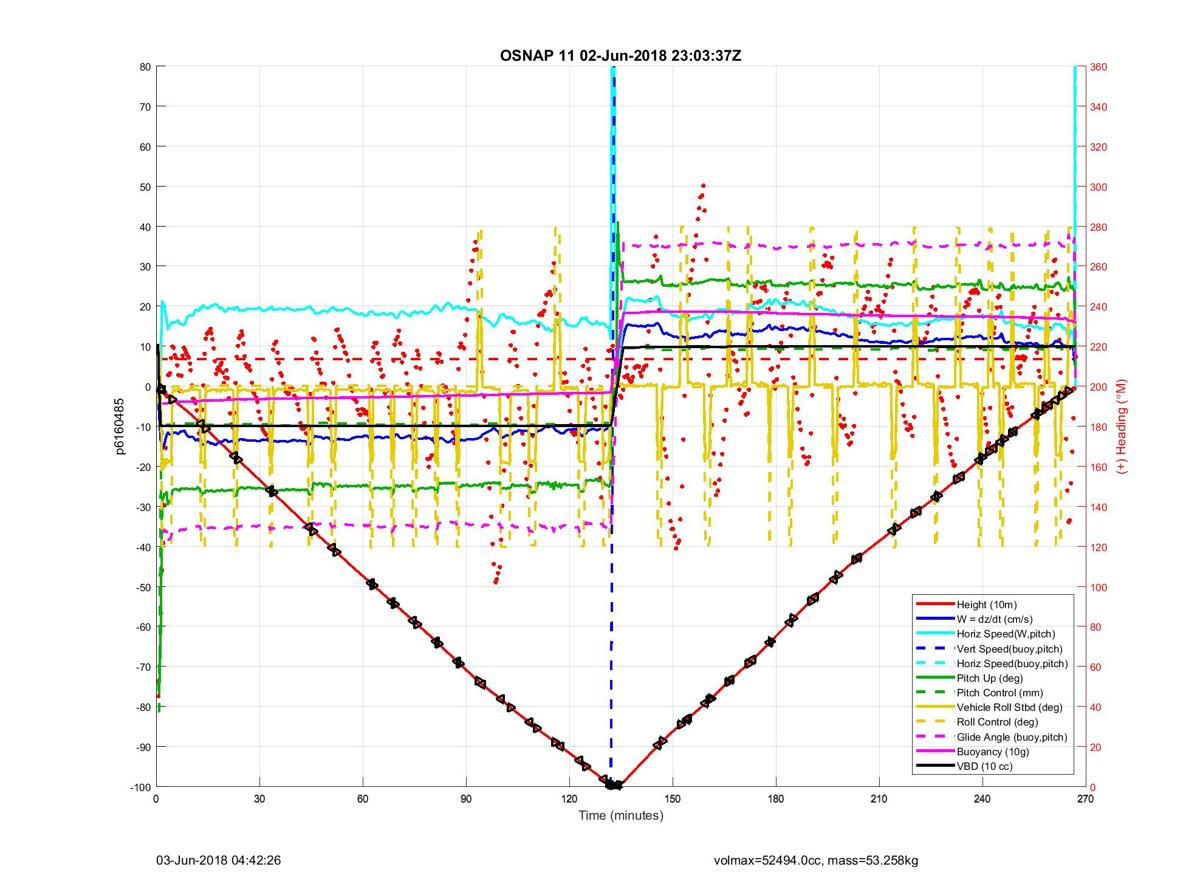
Task: Select legend entry "Pitch Up (deg)"
Action: (x=991, y=678)
